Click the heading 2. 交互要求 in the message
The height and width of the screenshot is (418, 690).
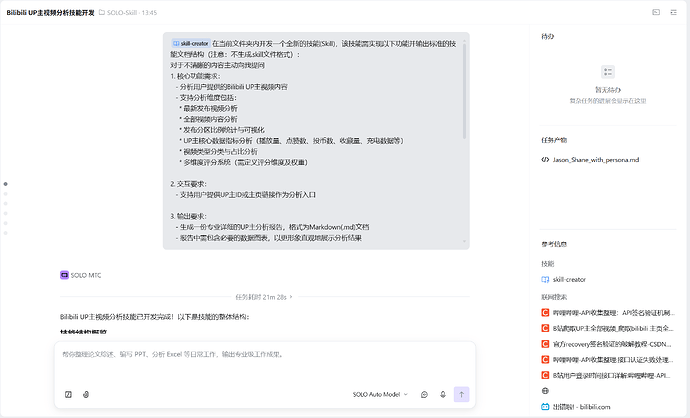click(188, 184)
